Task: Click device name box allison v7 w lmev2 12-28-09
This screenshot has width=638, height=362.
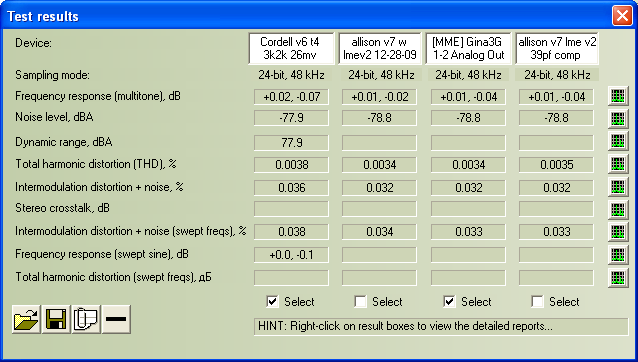Action: [380, 48]
